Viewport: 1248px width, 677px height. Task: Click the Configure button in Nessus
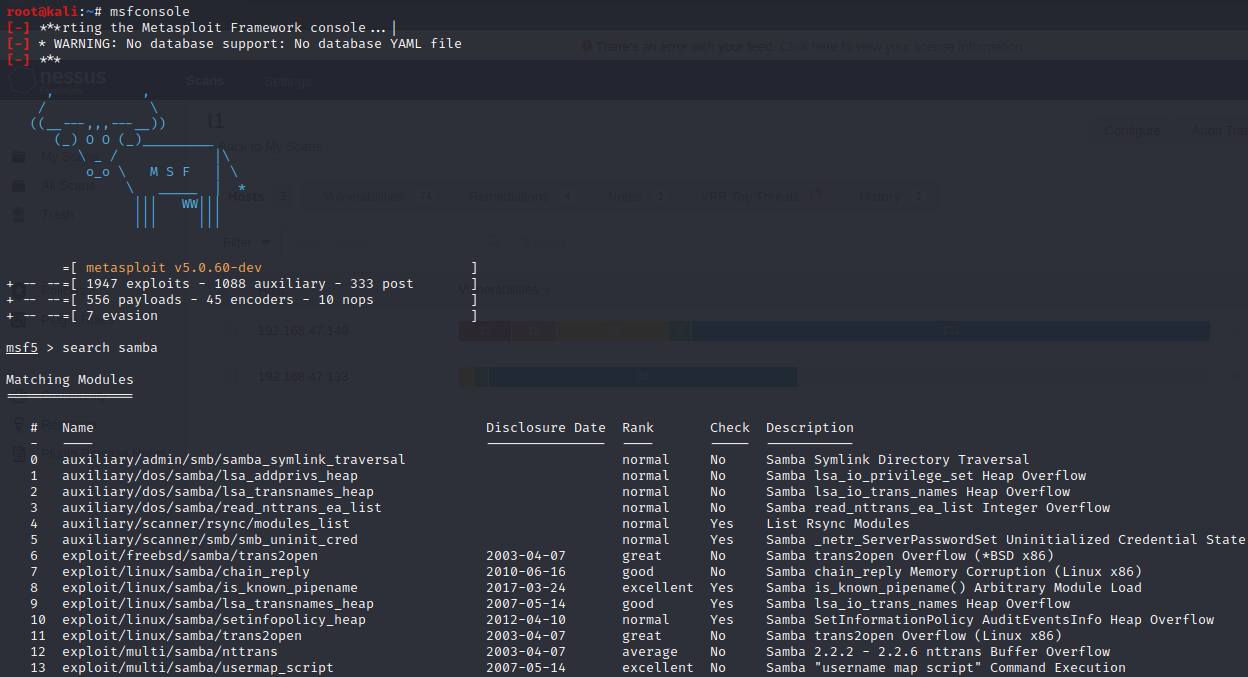pyautogui.click(x=1131, y=131)
